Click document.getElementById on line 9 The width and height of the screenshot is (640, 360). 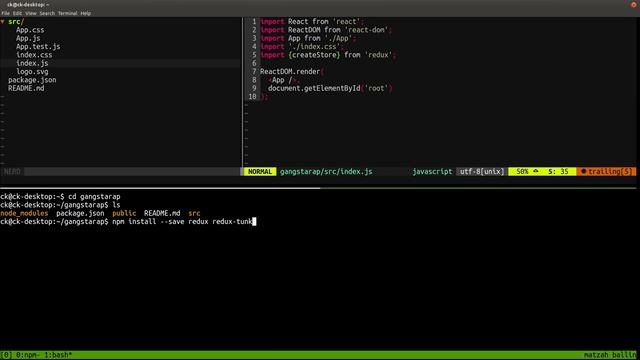click(x=314, y=88)
